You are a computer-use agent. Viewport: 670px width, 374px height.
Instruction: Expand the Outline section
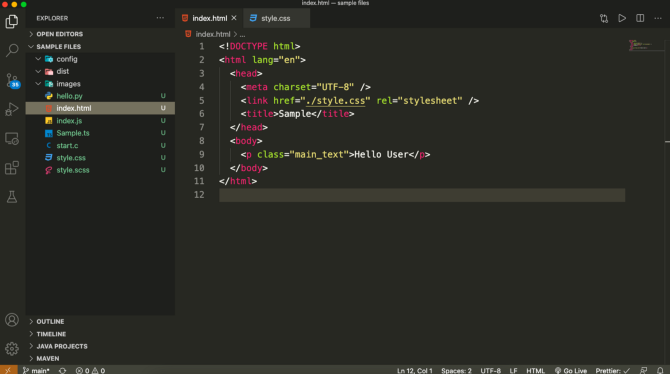[50, 321]
